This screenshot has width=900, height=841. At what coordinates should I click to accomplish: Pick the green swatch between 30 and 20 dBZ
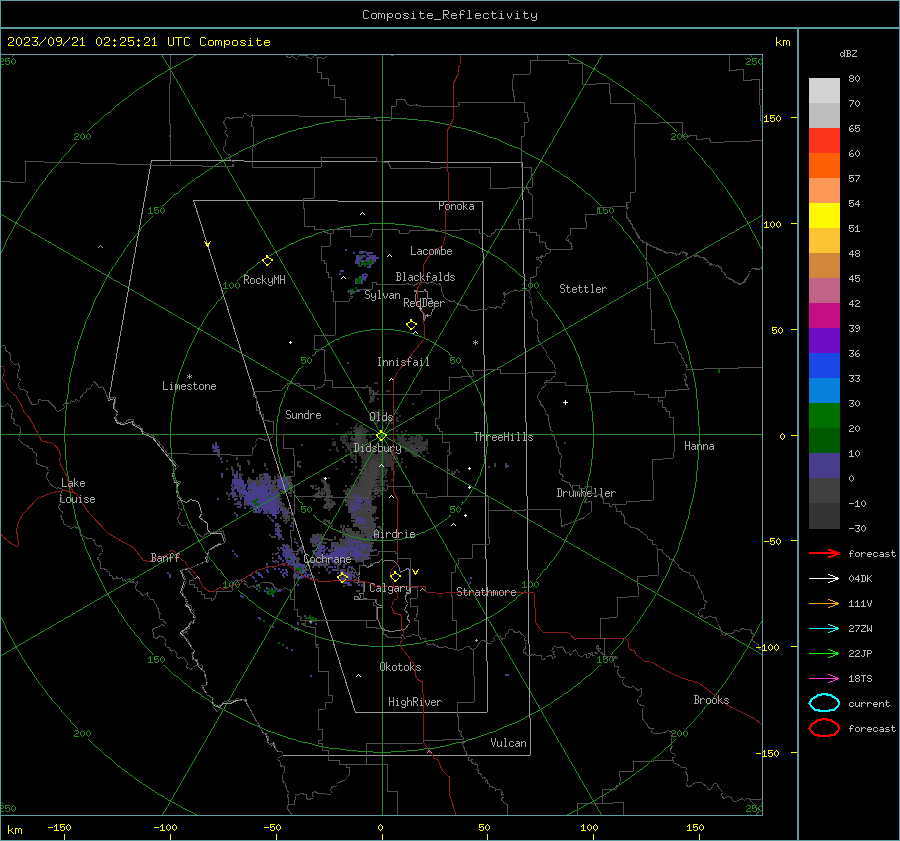824,416
